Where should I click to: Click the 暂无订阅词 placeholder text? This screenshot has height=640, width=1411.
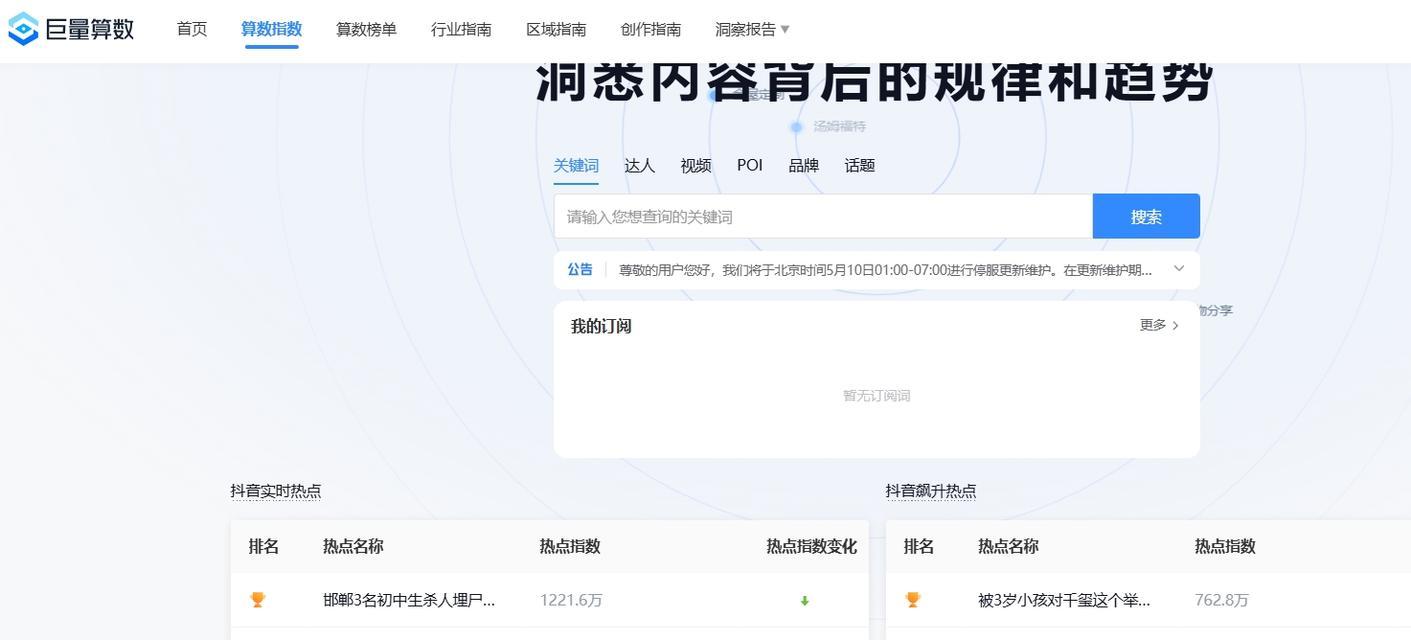coord(877,396)
